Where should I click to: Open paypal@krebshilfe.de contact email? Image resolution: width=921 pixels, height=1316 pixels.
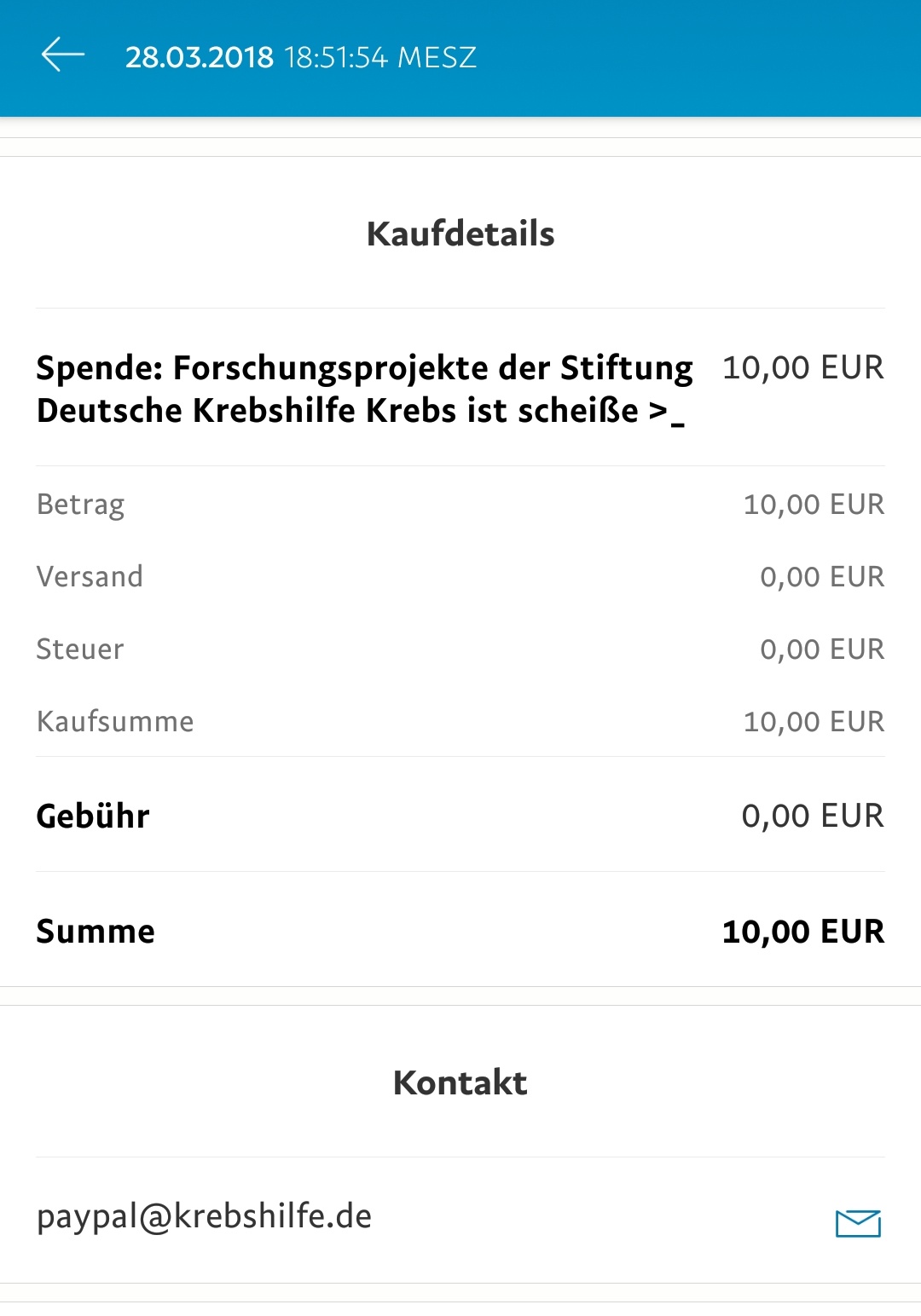click(x=204, y=1216)
